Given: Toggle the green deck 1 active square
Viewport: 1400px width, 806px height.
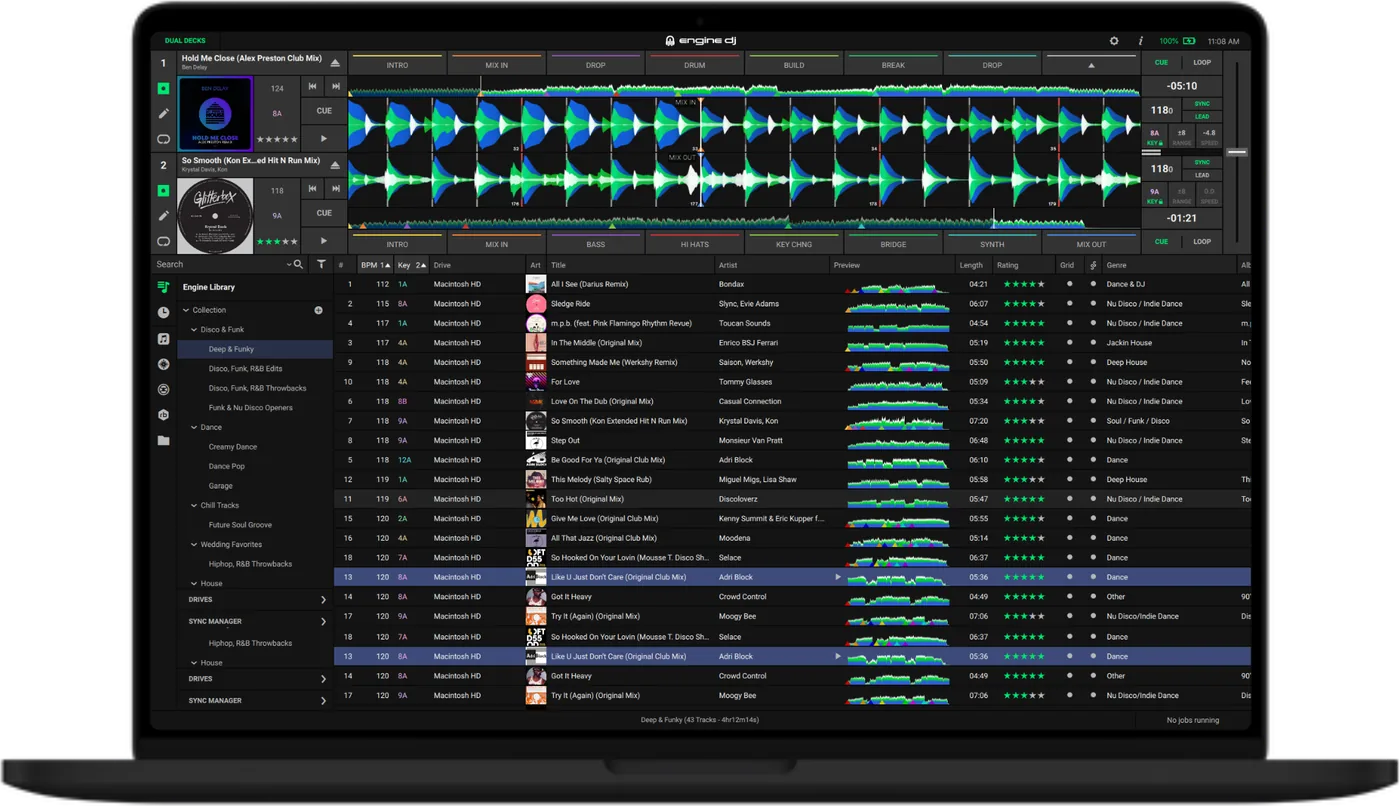Looking at the screenshot, I should pos(164,88).
